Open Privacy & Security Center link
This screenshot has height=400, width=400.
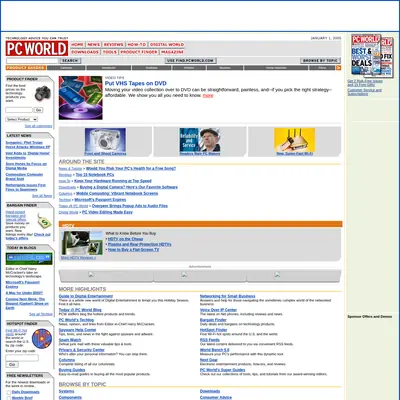point(82,350)
